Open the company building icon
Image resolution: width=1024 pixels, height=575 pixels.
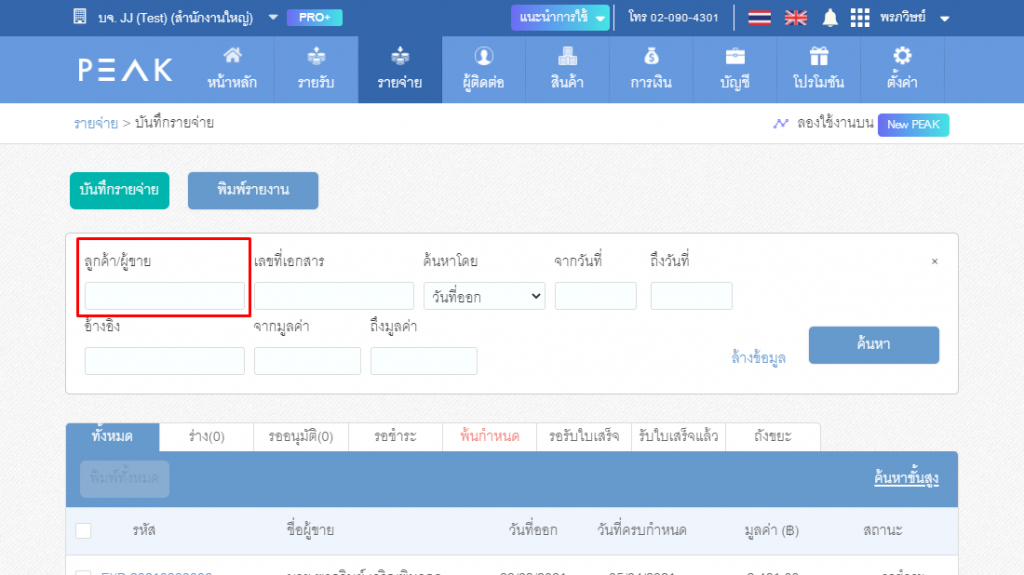coord(80,16)
